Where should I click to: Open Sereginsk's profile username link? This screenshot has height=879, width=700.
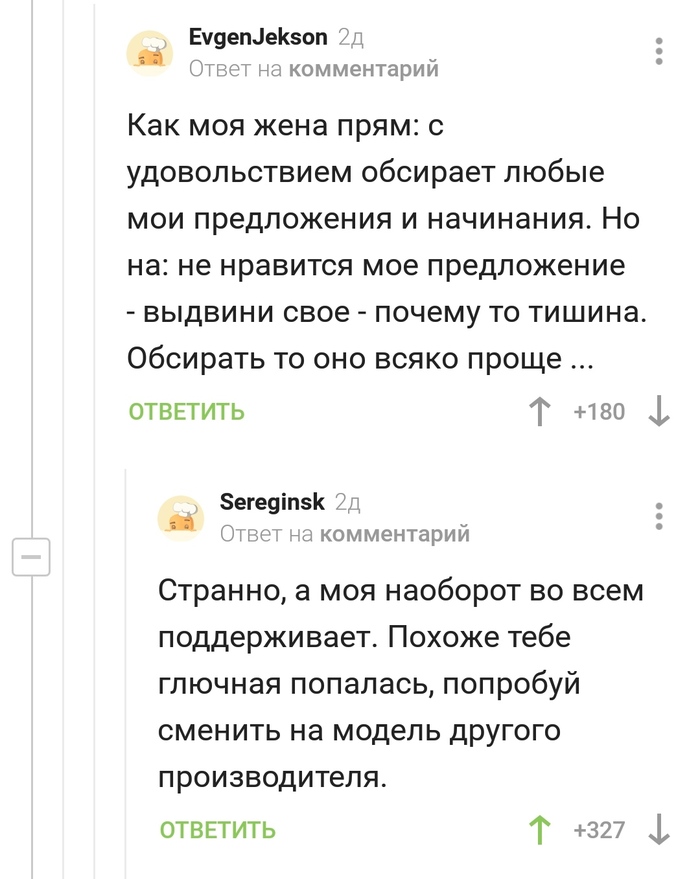(272, 502)
